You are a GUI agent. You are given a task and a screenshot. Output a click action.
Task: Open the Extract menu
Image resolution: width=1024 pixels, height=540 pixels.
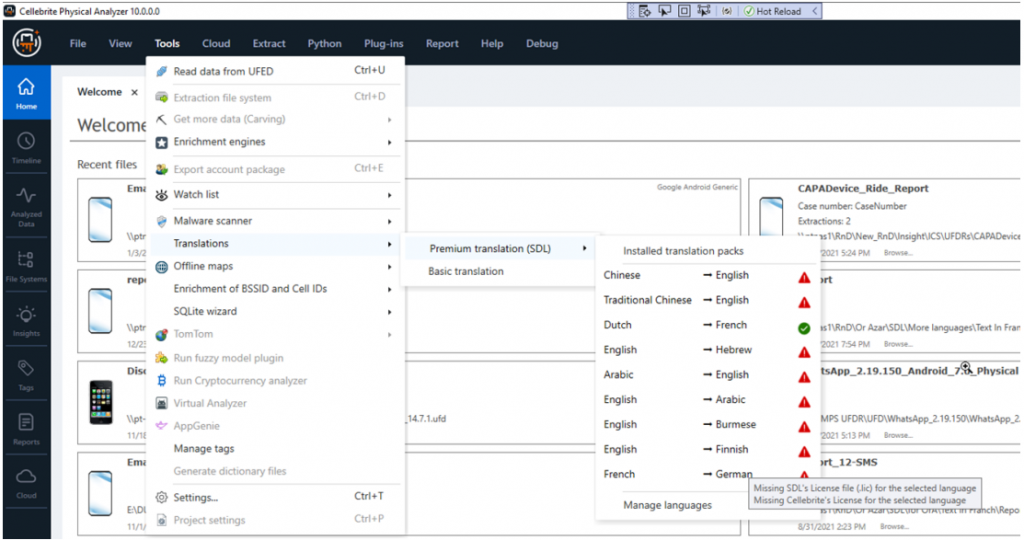[269, 44]
